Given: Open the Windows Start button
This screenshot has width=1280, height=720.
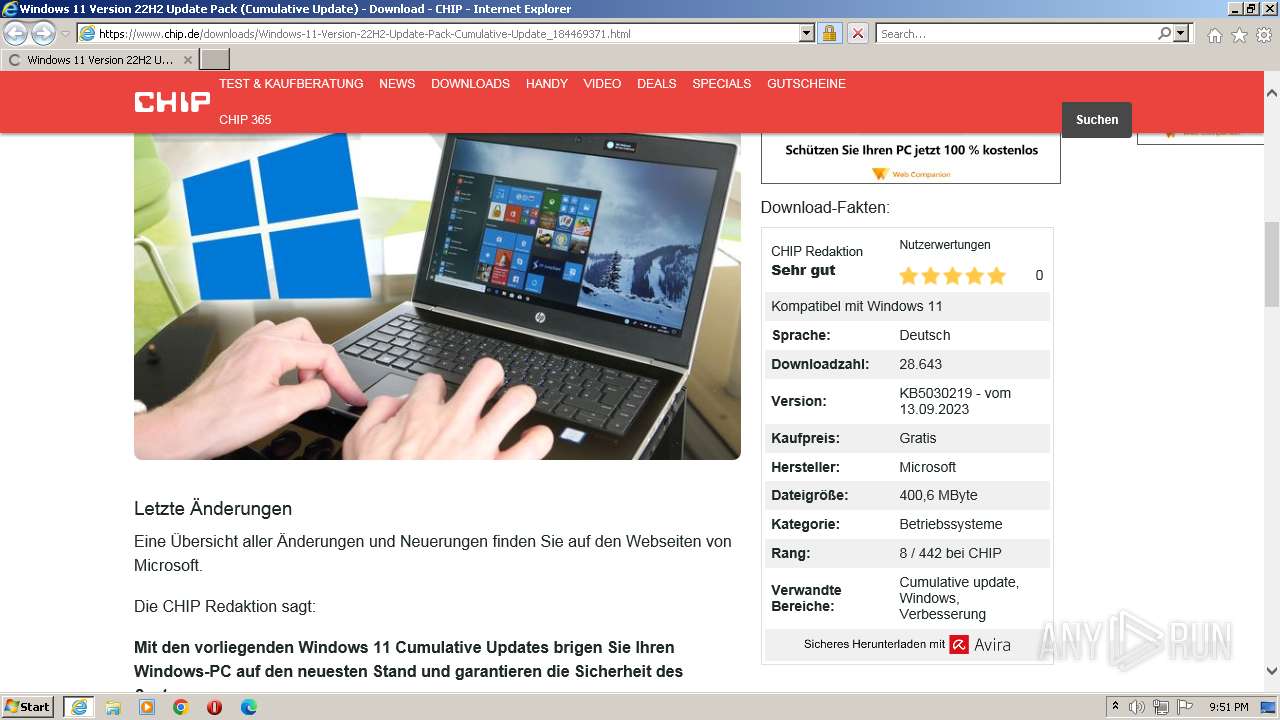Looking at the screenshot, I should [28, 707].
